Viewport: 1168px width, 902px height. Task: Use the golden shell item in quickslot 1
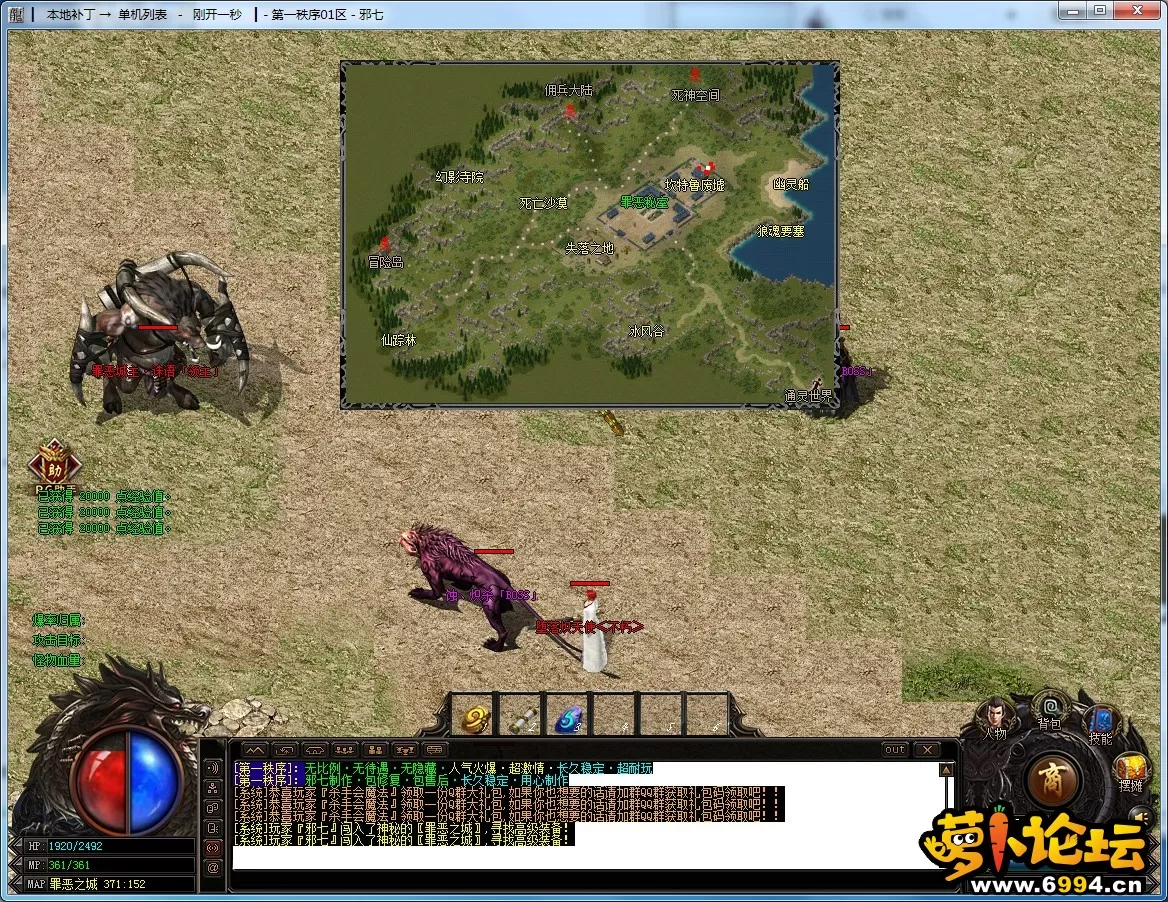click(x=475, y=717)
